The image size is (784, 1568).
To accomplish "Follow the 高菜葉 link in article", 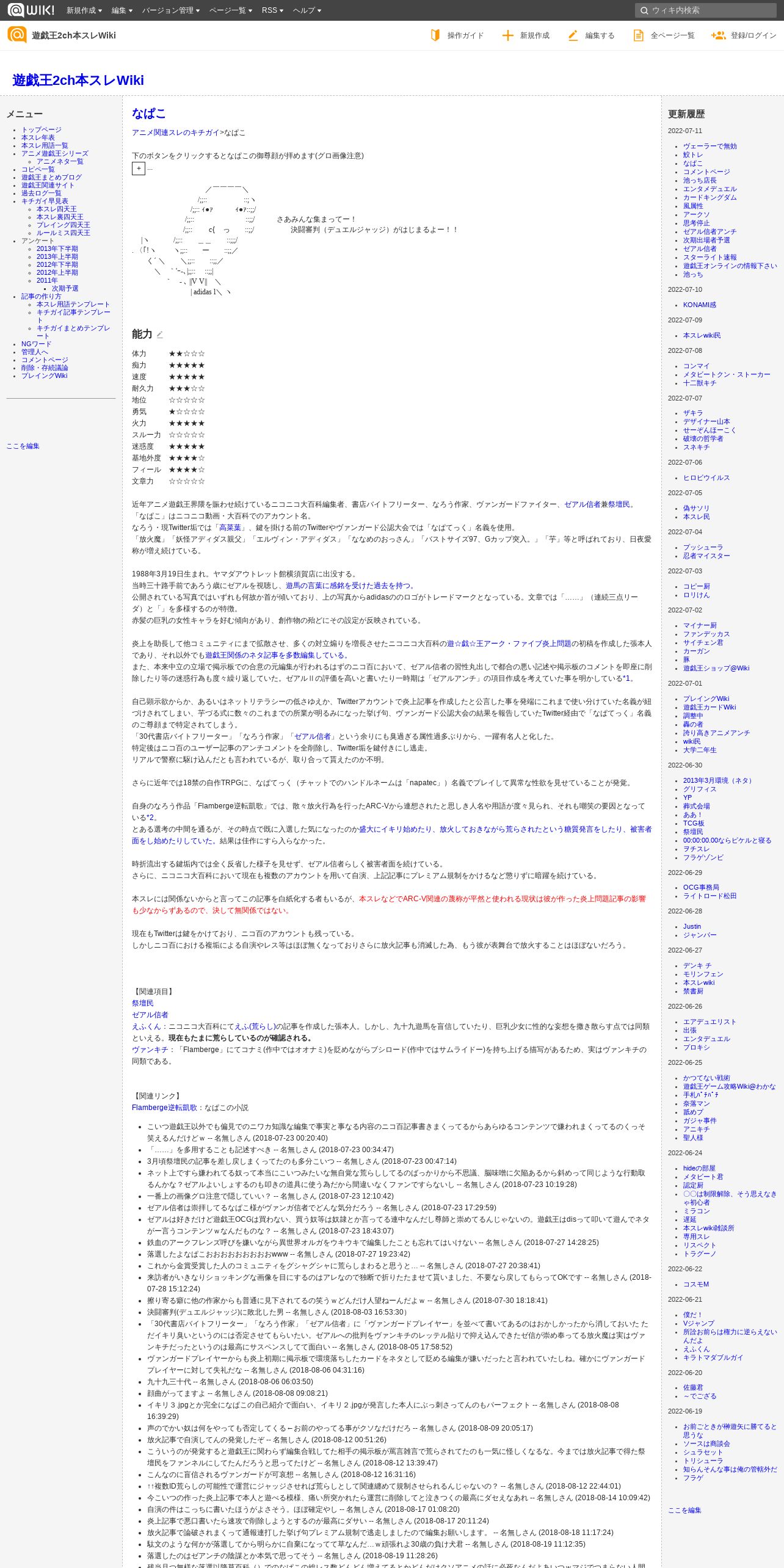I will pos(230,528).
